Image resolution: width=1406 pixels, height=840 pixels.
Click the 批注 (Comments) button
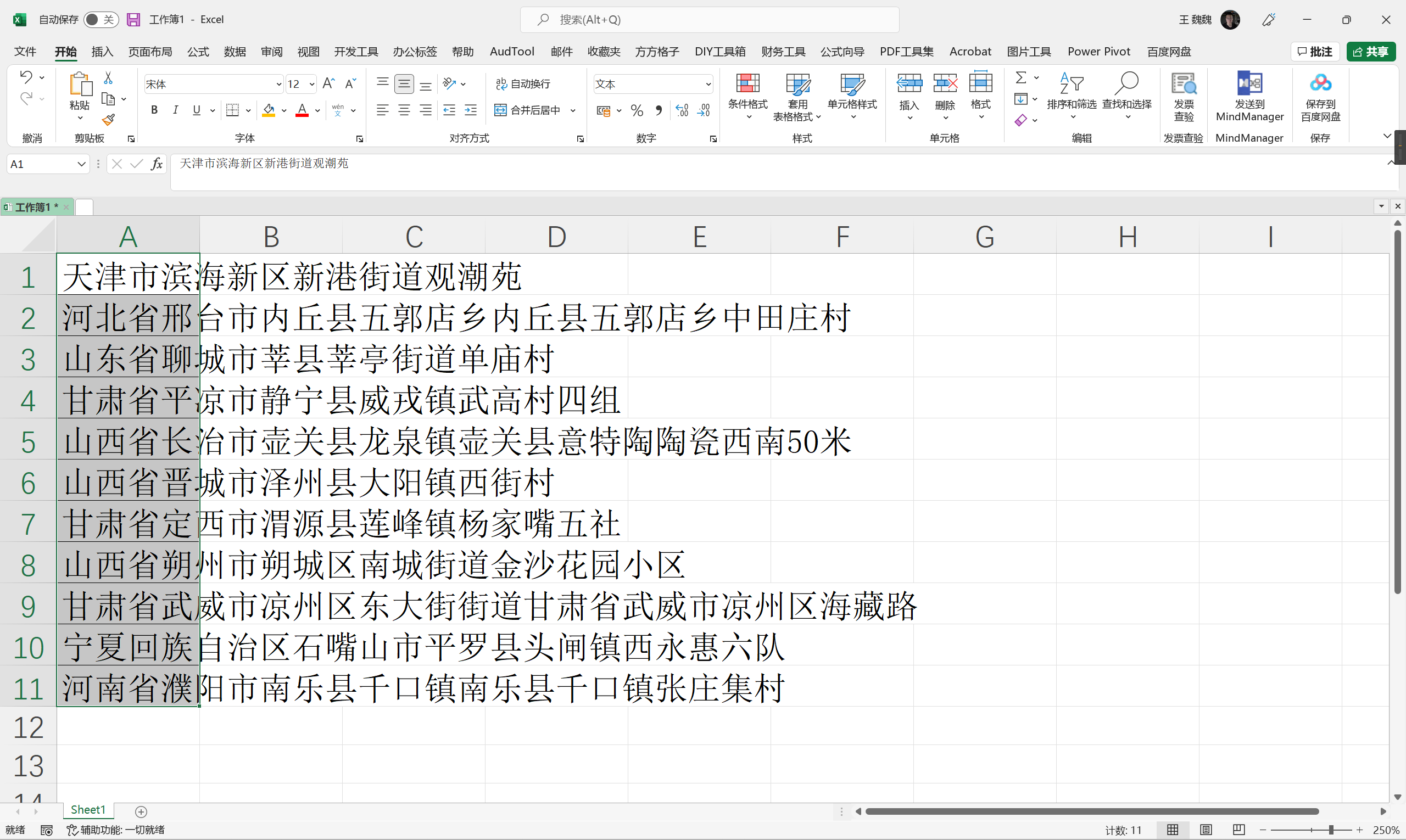click(1315, 52)
